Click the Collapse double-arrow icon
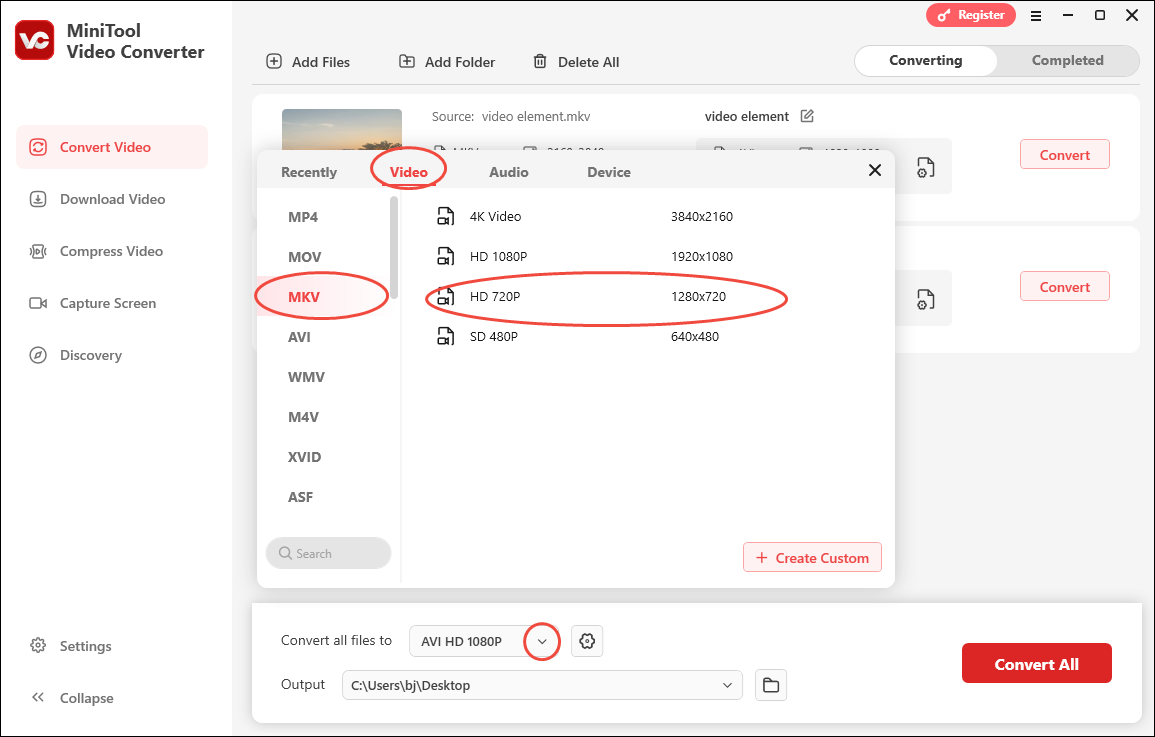This screenshot has height=737, width=1155. 38,697
